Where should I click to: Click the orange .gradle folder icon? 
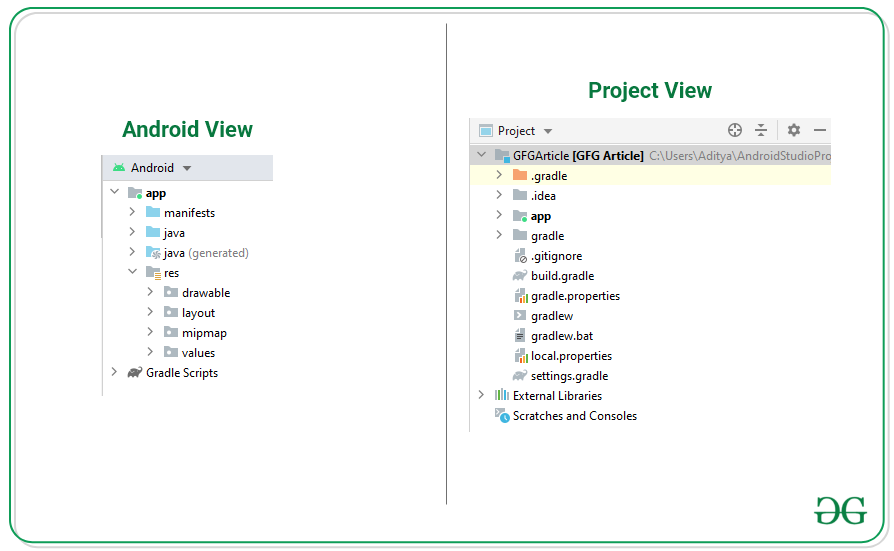click(519, 176)
